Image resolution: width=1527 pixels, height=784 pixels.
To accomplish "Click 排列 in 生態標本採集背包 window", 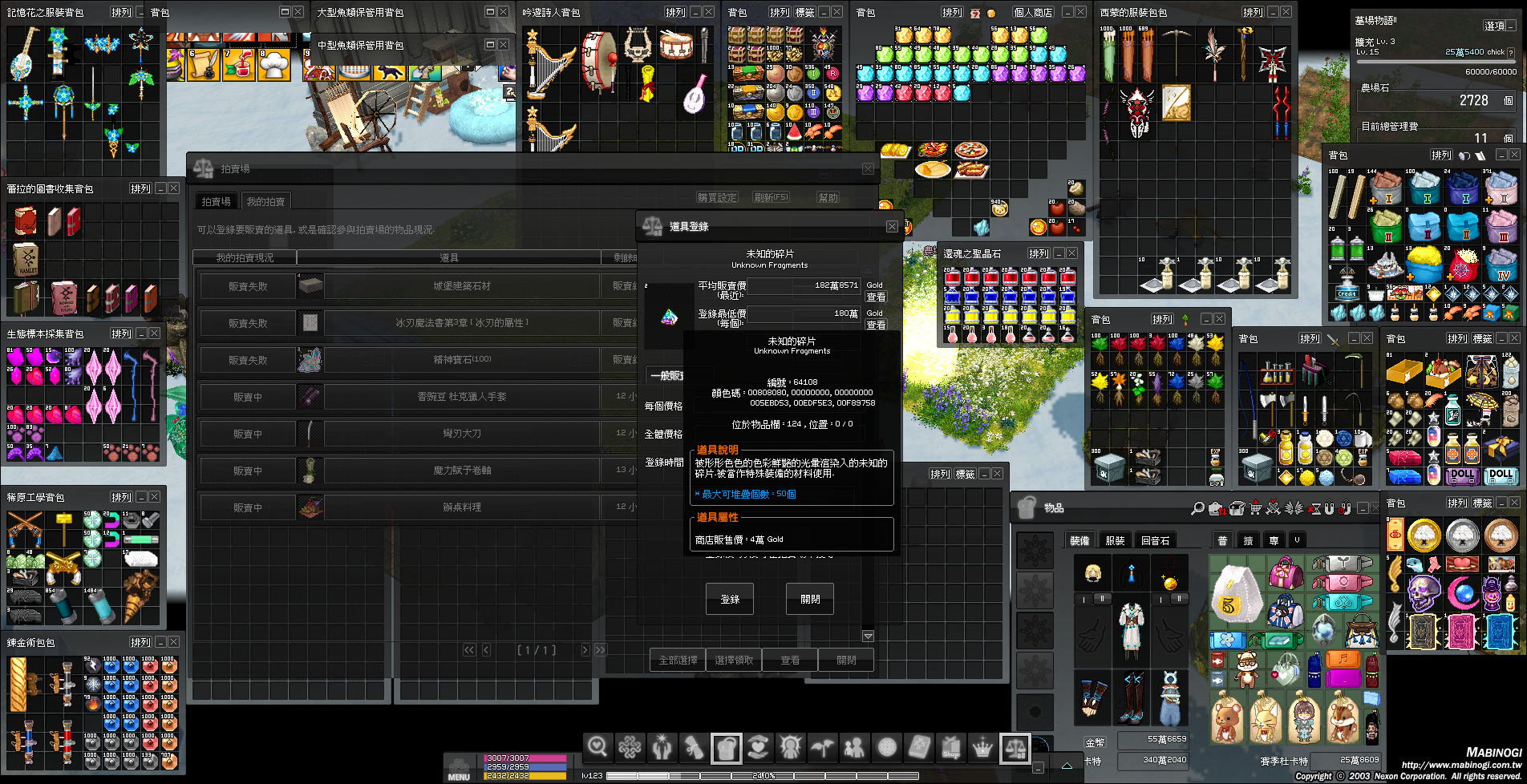I will pyautogui.click(x=121, y=333).
